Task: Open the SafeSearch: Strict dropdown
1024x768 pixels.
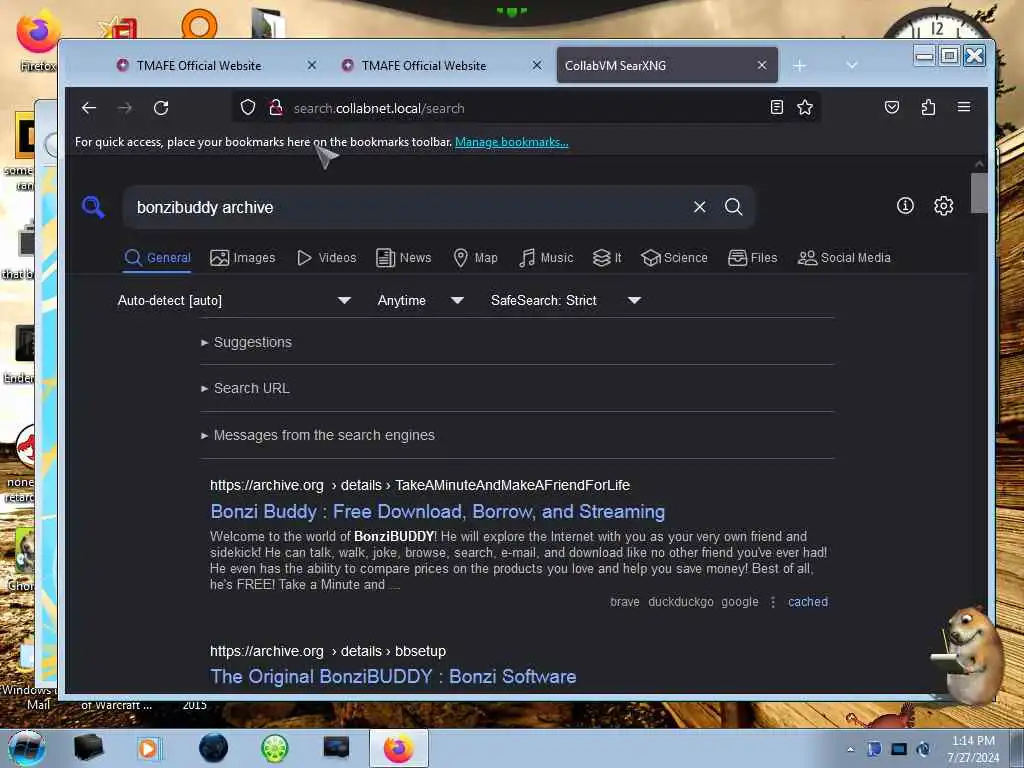Action: [x=566, y=300]
